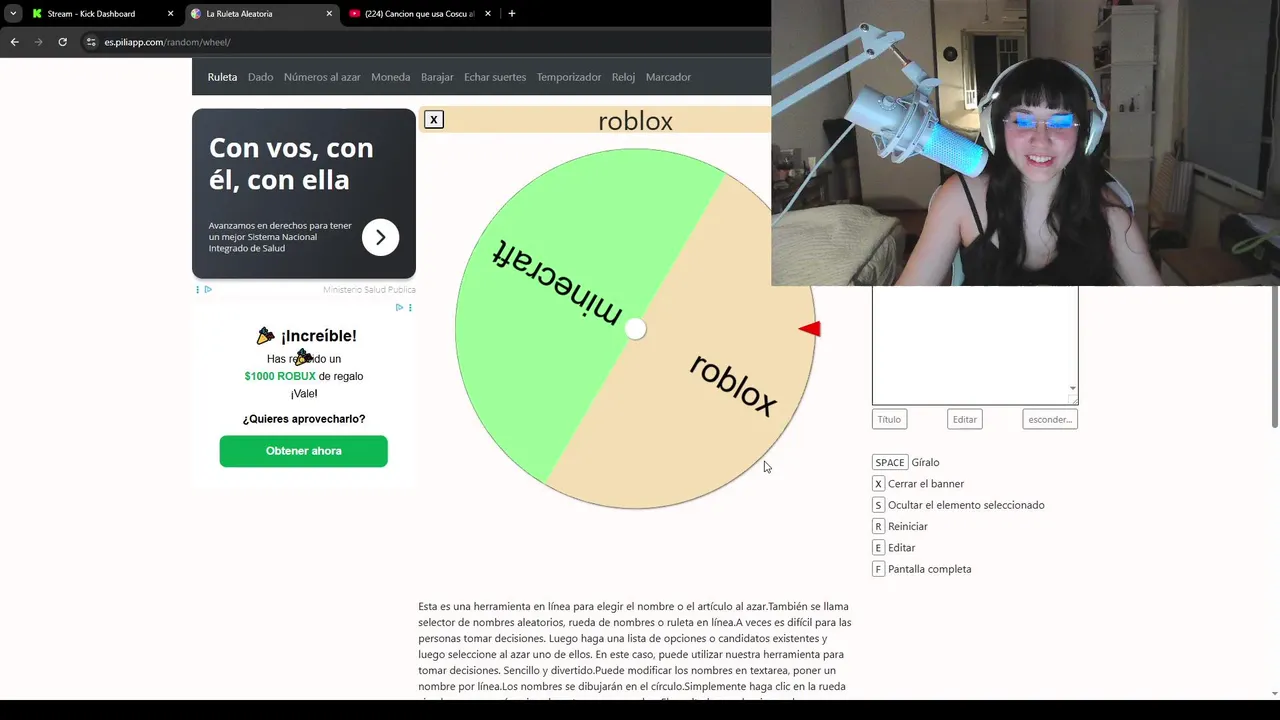Click the S key hide selected shortcut
This screenshot has width=1280, height=720.
(x=878, y=505)
